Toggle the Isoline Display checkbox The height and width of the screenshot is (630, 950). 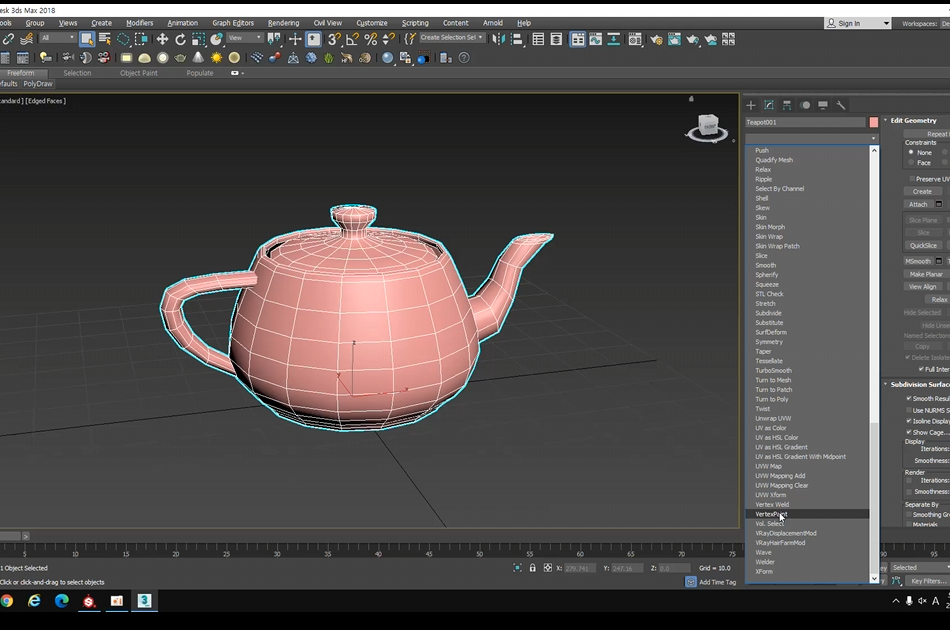909,421
